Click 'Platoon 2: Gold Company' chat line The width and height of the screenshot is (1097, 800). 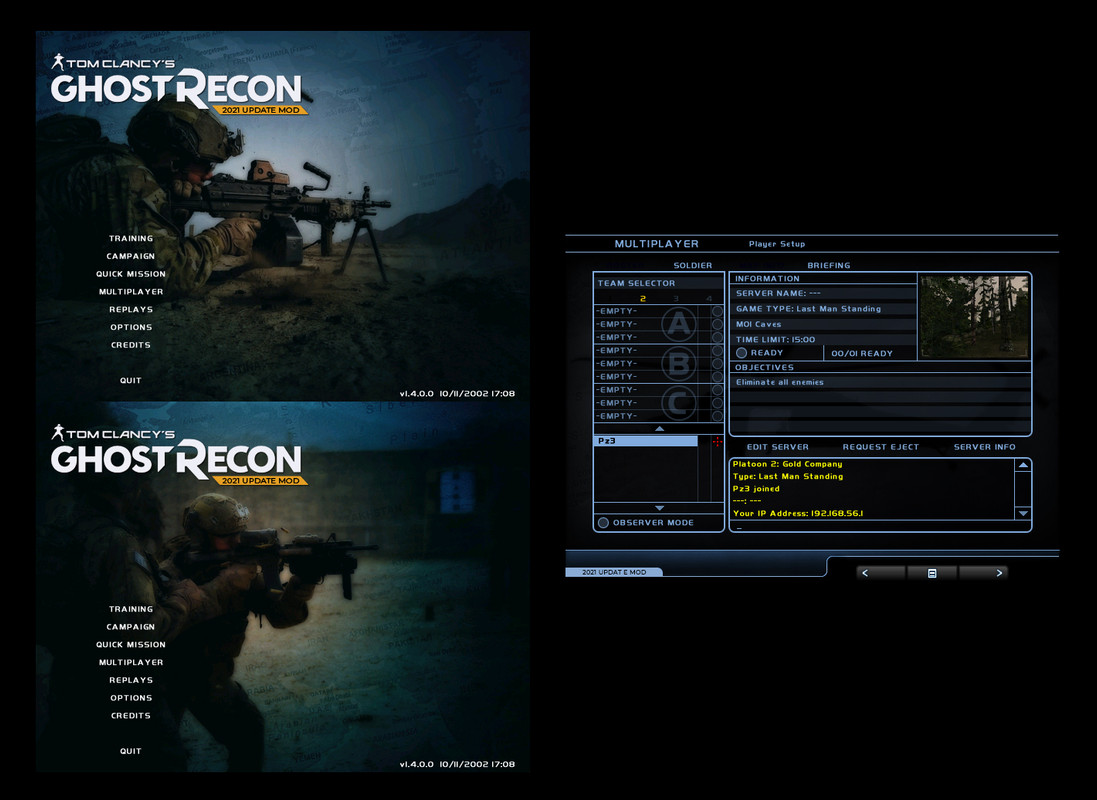pos(787,464)
